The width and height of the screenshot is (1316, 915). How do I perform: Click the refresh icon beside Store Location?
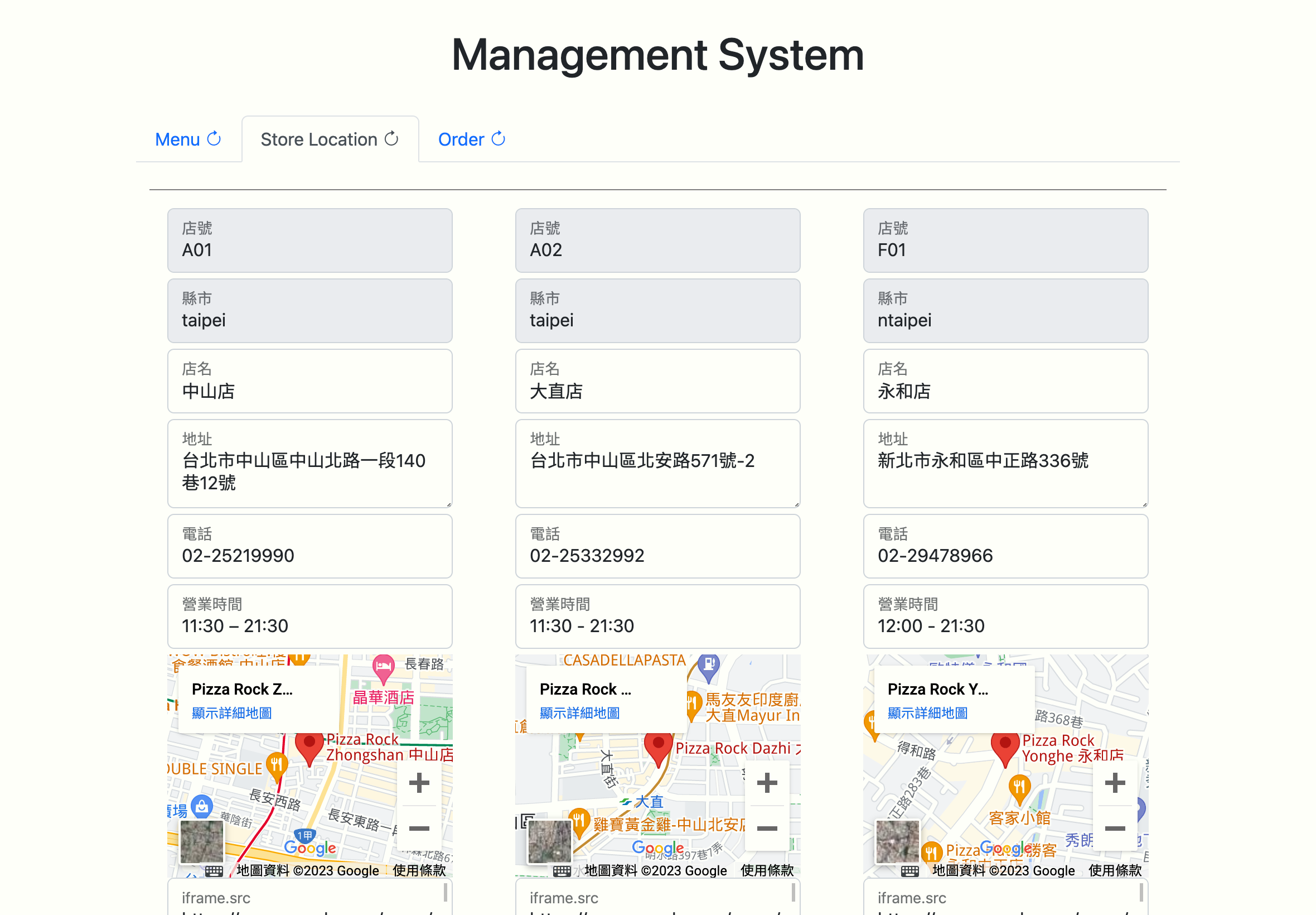[392, 139]
